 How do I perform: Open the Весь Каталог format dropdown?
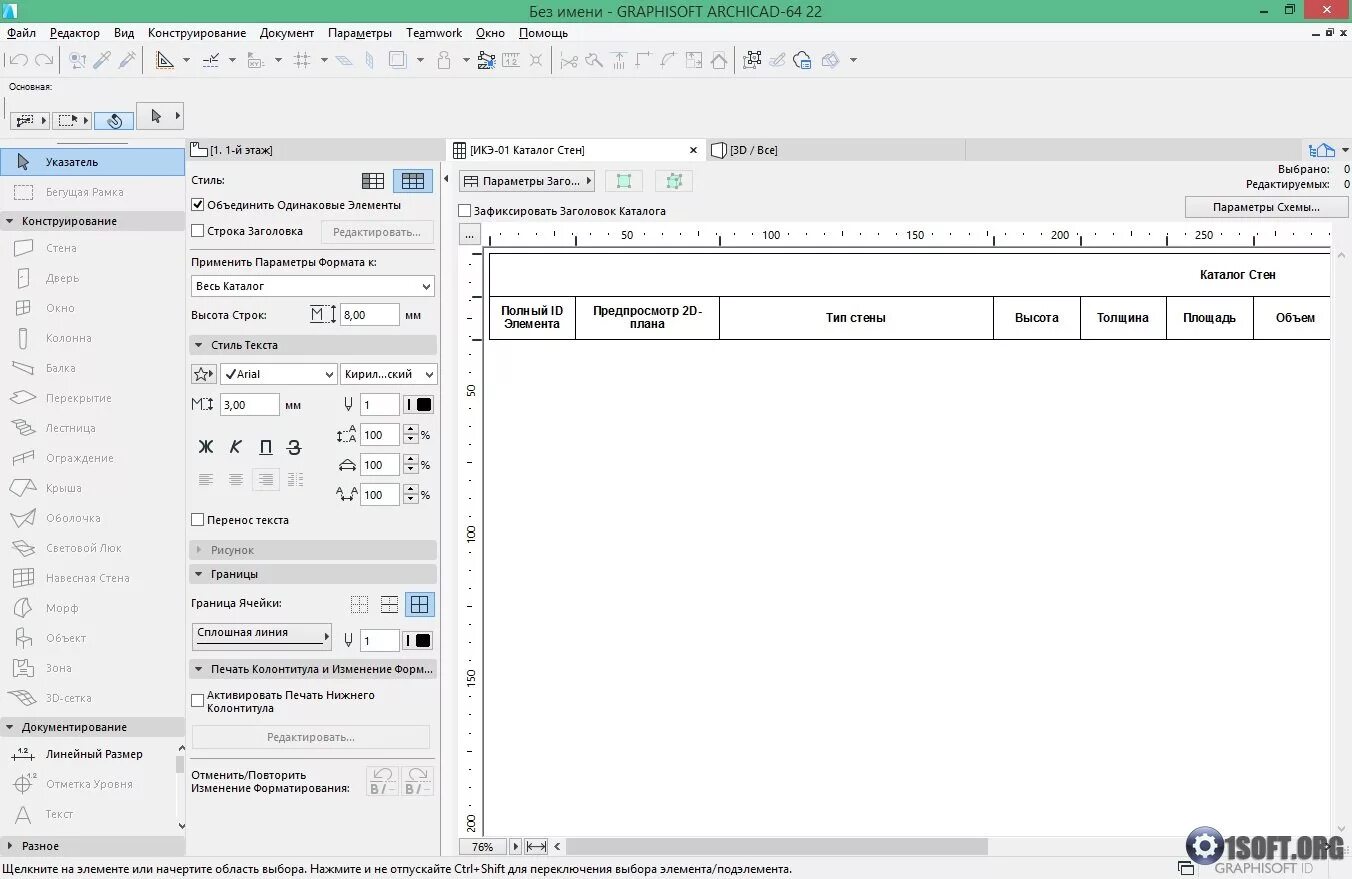(x=313, y=286)
